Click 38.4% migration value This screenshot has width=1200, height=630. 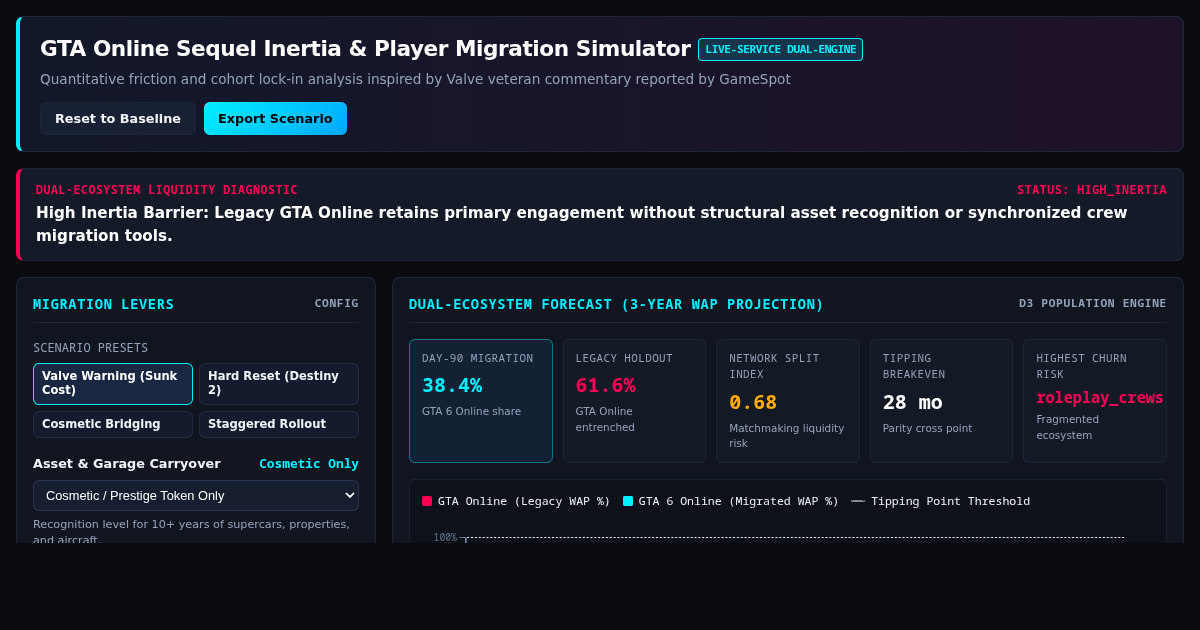452,385
